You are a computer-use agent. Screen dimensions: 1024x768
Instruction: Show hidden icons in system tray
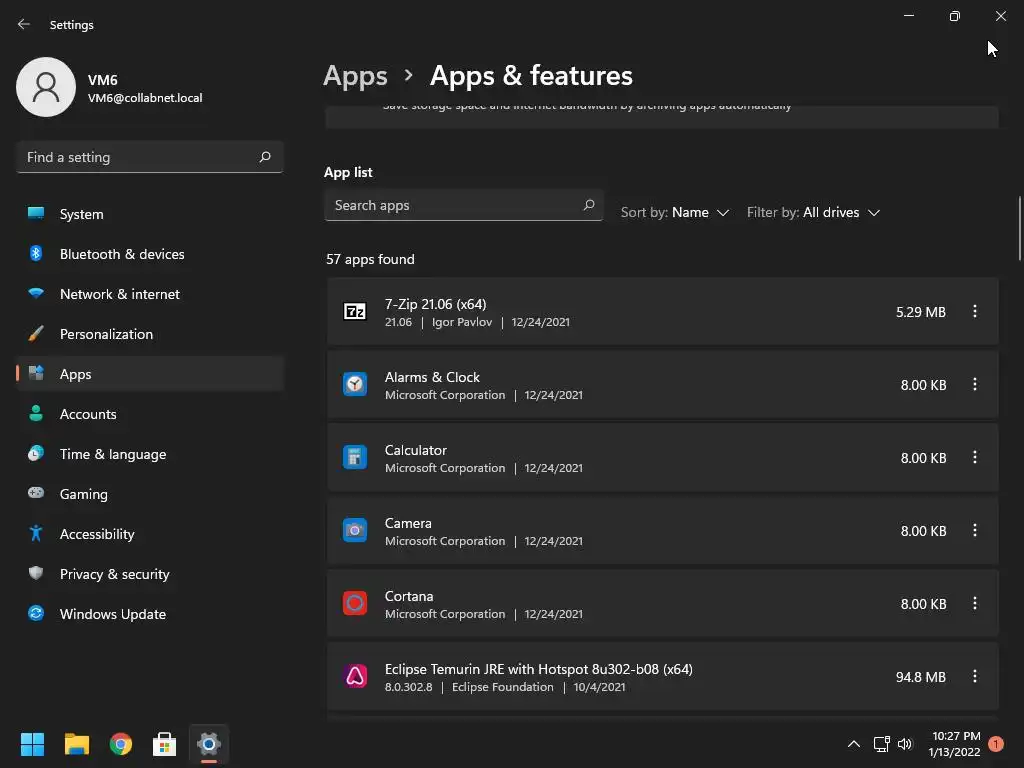coord(853,744)
